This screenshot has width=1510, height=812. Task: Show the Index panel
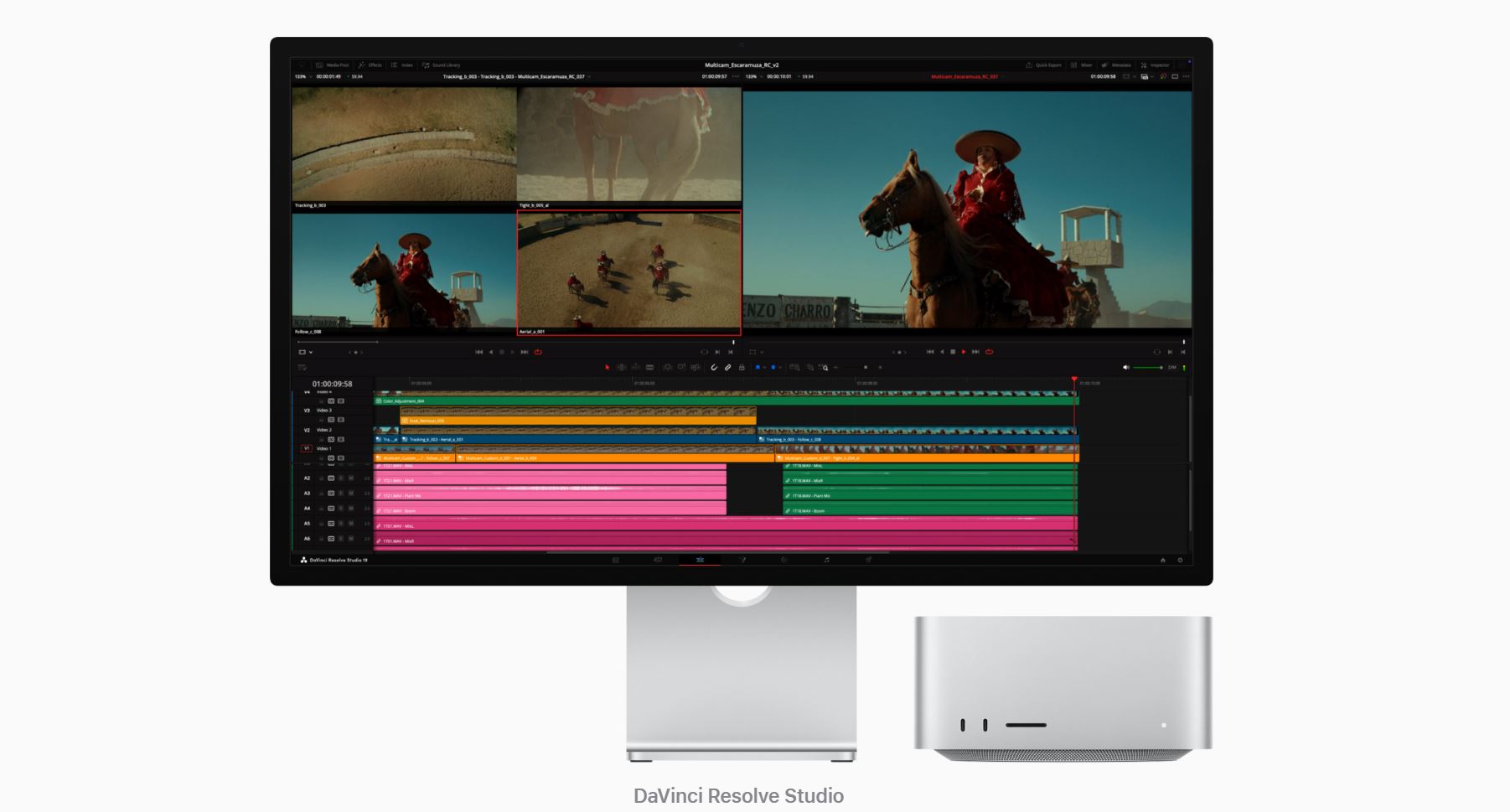402,65
